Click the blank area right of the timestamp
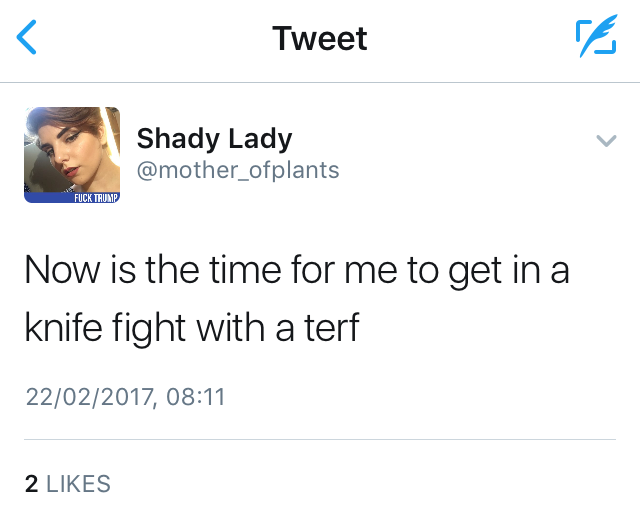640x522 pixels. tap(420, 397)
